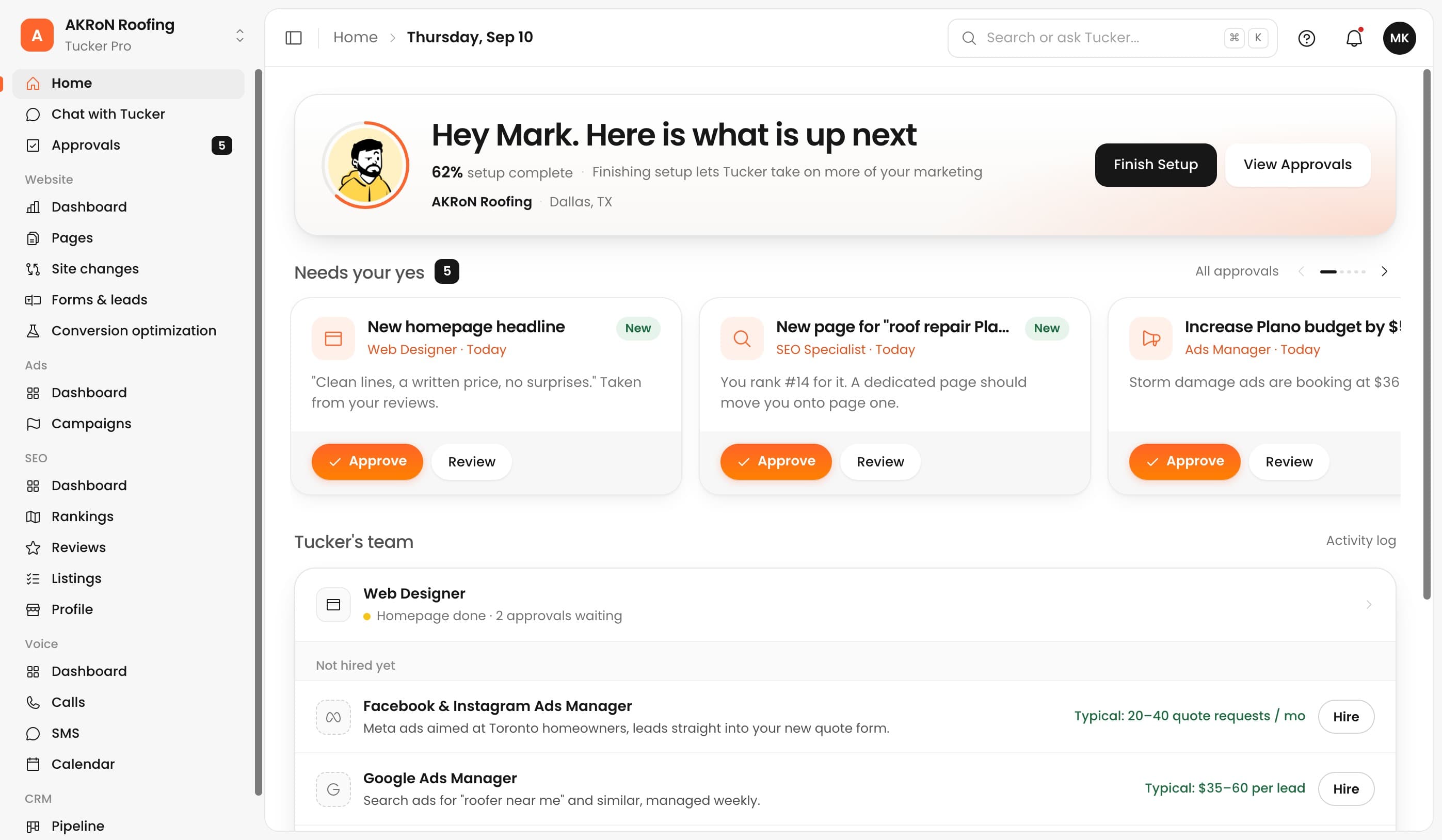Open Calls under Voice

point(128,703)
